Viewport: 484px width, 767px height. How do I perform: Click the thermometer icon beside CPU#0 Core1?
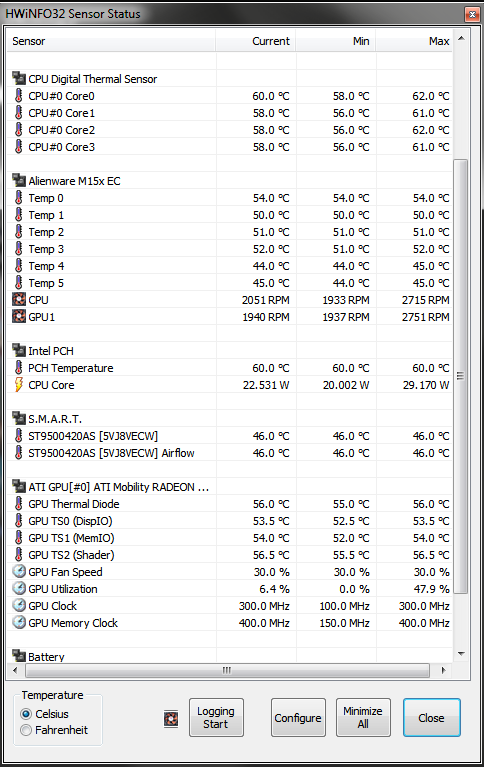(19, 113)
